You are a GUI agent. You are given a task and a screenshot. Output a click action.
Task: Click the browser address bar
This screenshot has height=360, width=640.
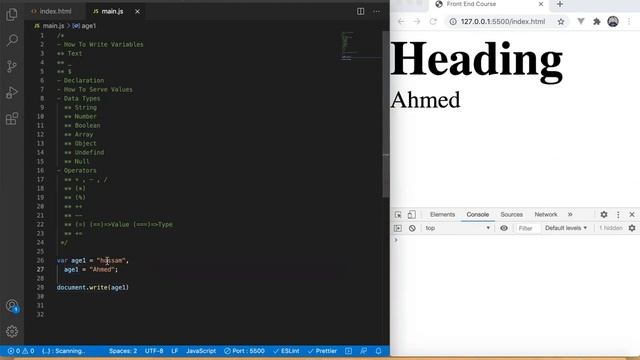(x=502, y=22)
